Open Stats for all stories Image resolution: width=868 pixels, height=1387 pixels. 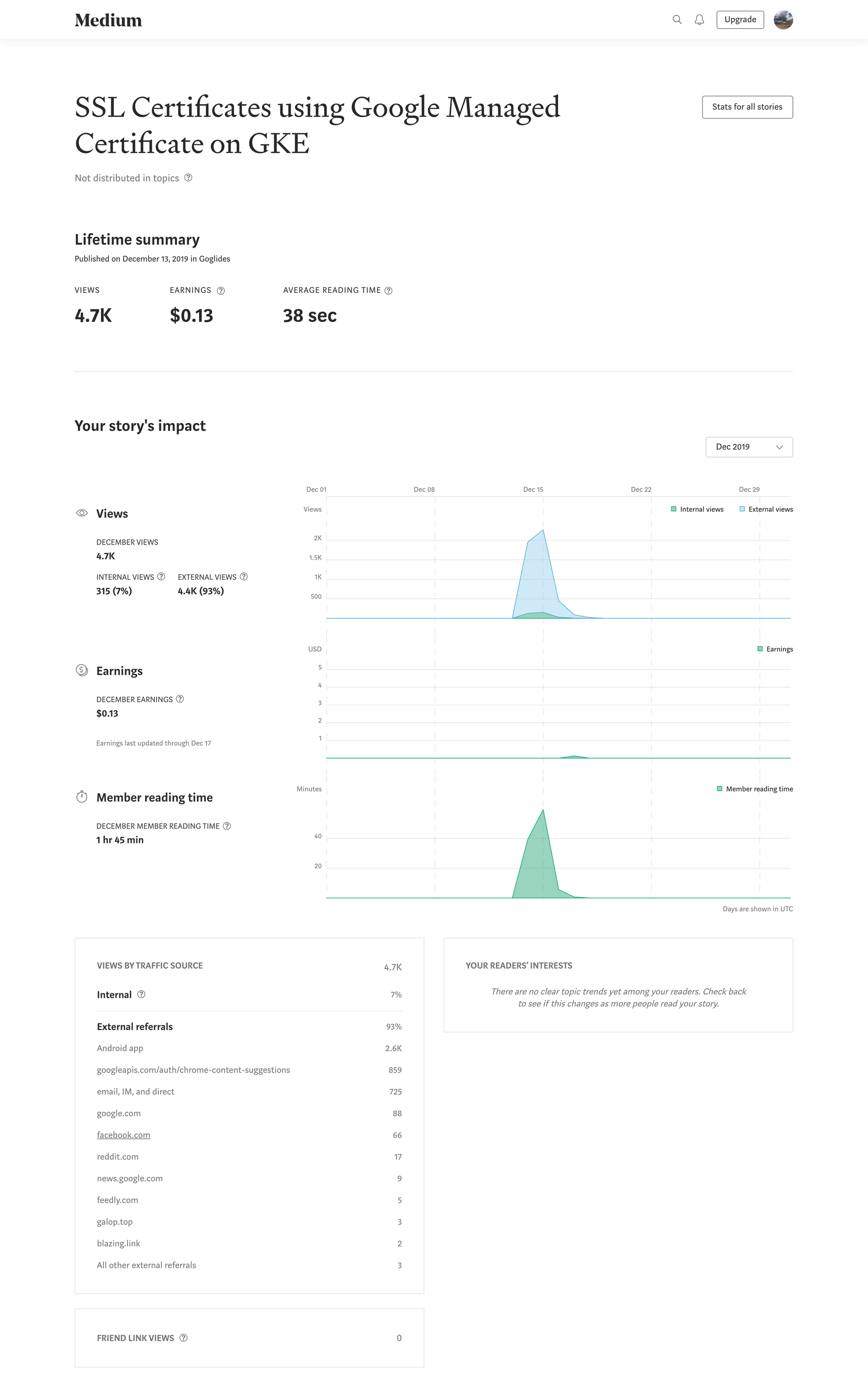tap(747, 107)
